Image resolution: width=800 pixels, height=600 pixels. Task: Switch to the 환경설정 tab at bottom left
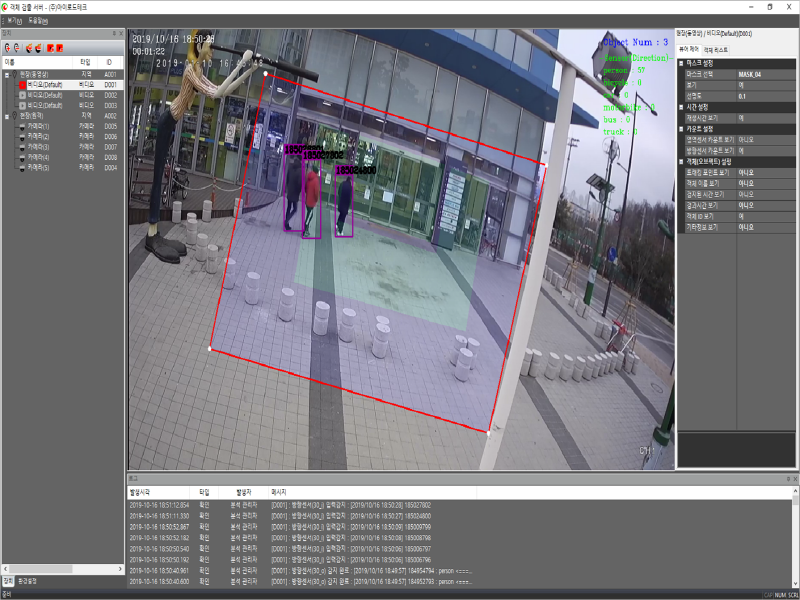26,580
